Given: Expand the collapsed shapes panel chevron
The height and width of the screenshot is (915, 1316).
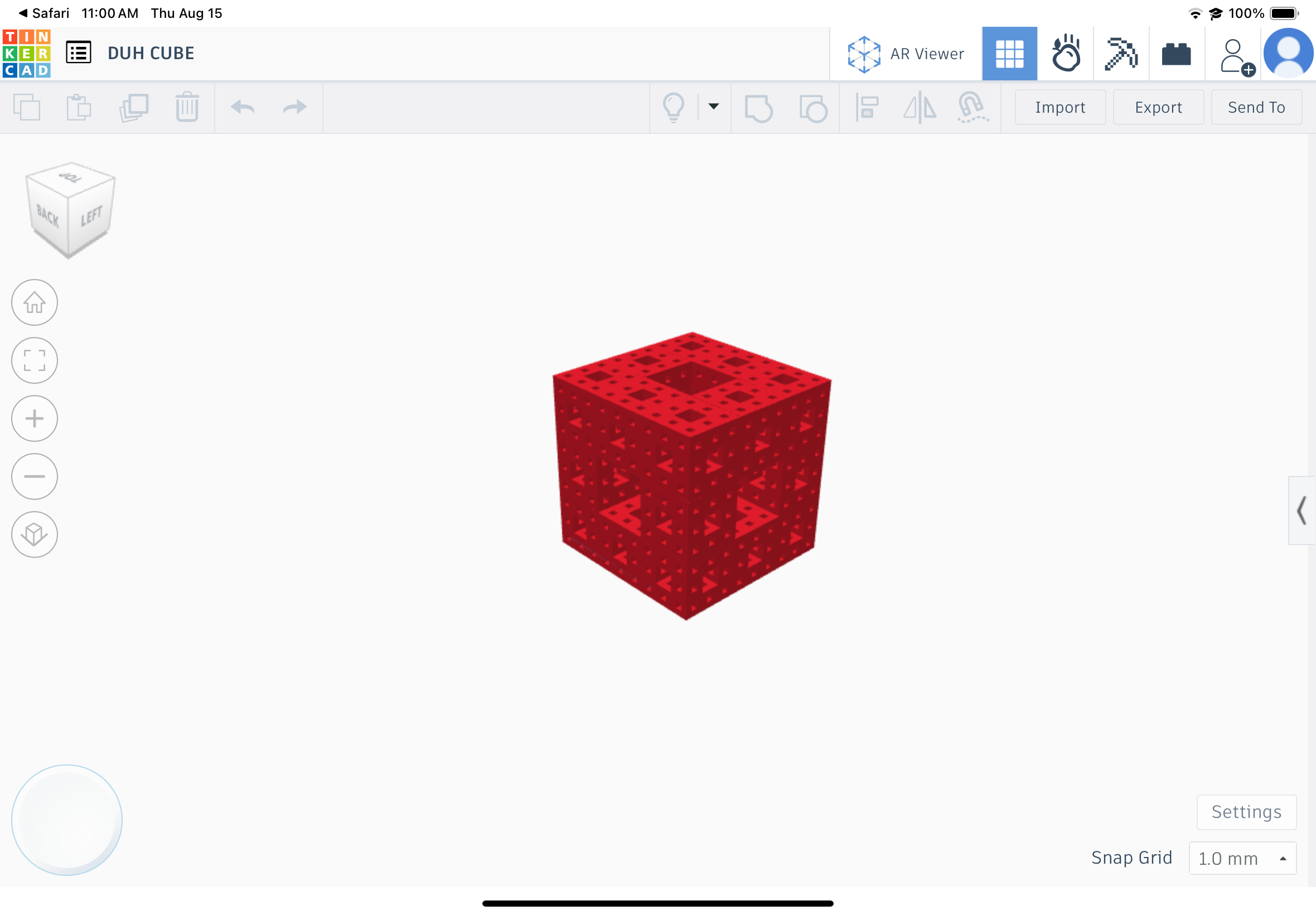Looking at the screenshot, I should (1302, 511).
